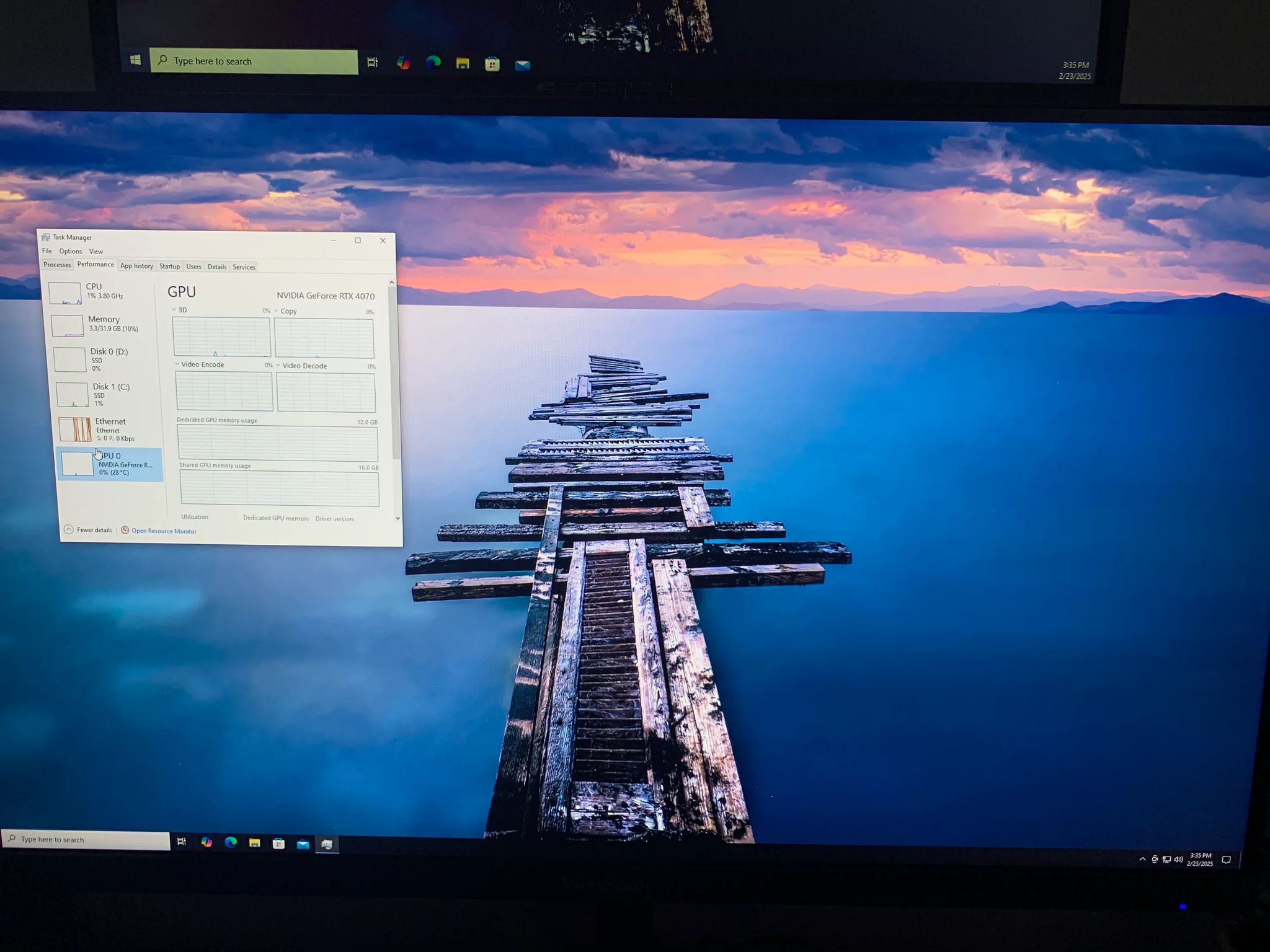Viewport: 1270px width, 952px height.
Task: Open Resource Monitor link
Action: pyautogui.click(x=164, y=531)
